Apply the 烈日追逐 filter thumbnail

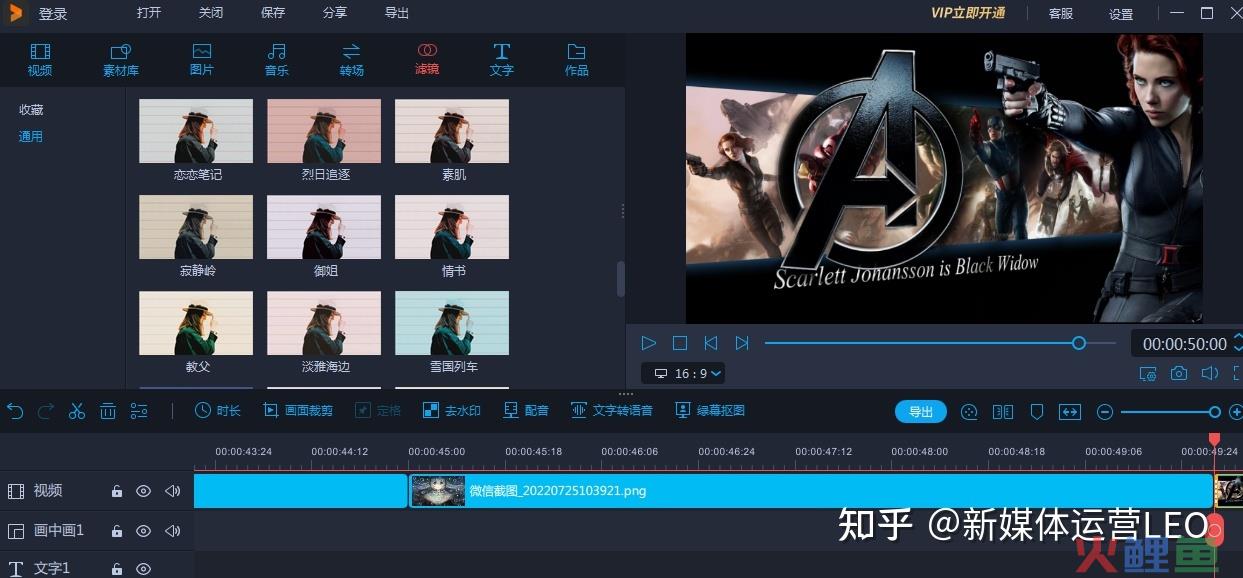tap(324, 131)
